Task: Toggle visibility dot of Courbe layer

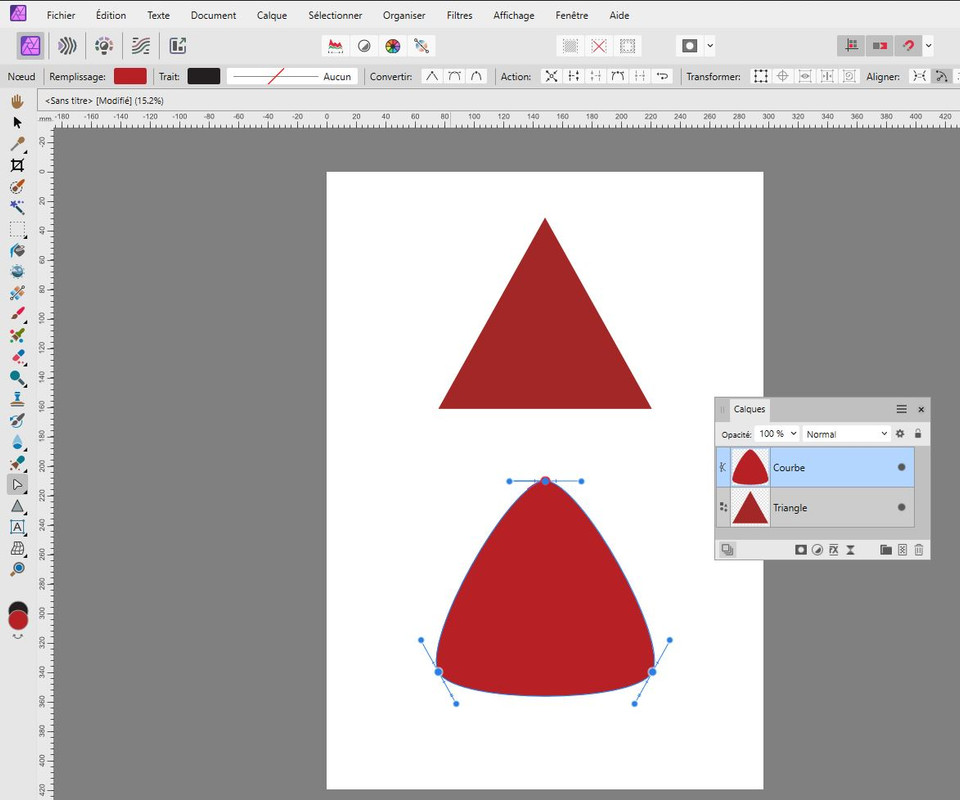Action: tap(901, 467)
